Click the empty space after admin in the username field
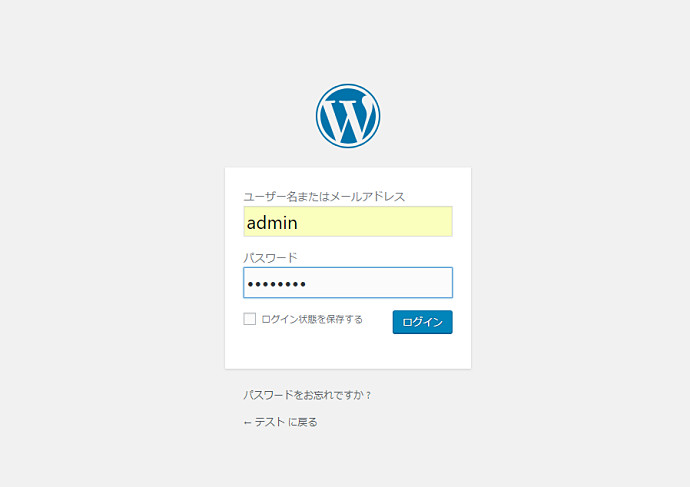Image resolution: width=690 pixels, height=487 pixels. coord(380,222)
